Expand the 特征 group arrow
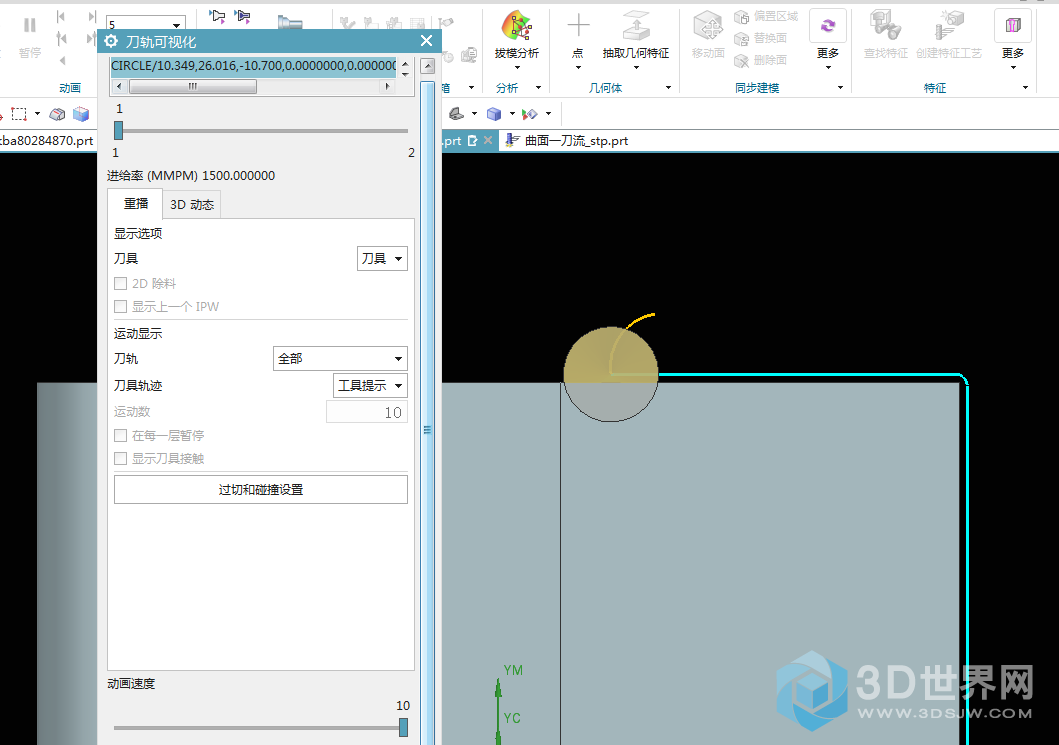This screenshot has height=745, width=1059. pos(1025,88)
